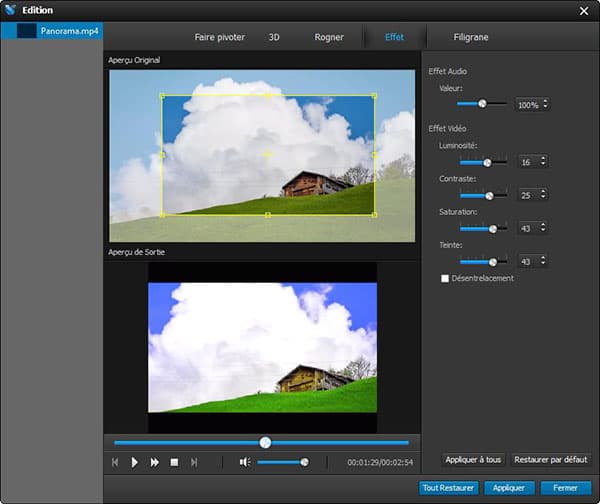Click the audio Valeur spinner arrows
This screenshot has width=600, height=504.
pyautogui.click(x=545, y=104)
